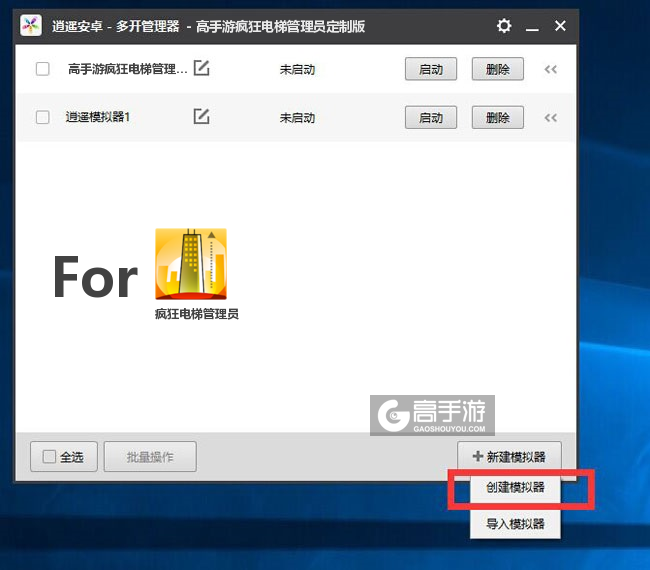Edit name of 逍遥模拟器1
The width and height of the screenshot is (650, 570).
pyautogui.click(x=201, y=116)
